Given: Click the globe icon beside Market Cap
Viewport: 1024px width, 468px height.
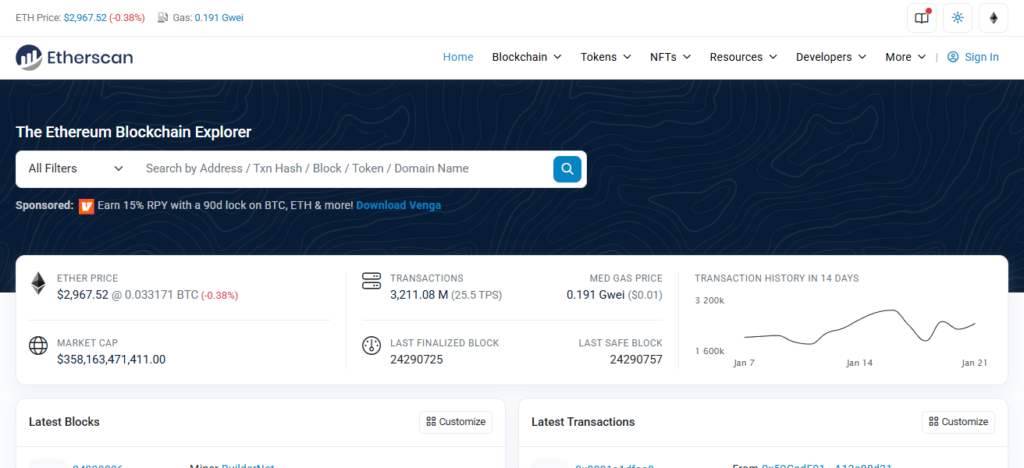Looking at the screenshot, I should coord(39,345).
